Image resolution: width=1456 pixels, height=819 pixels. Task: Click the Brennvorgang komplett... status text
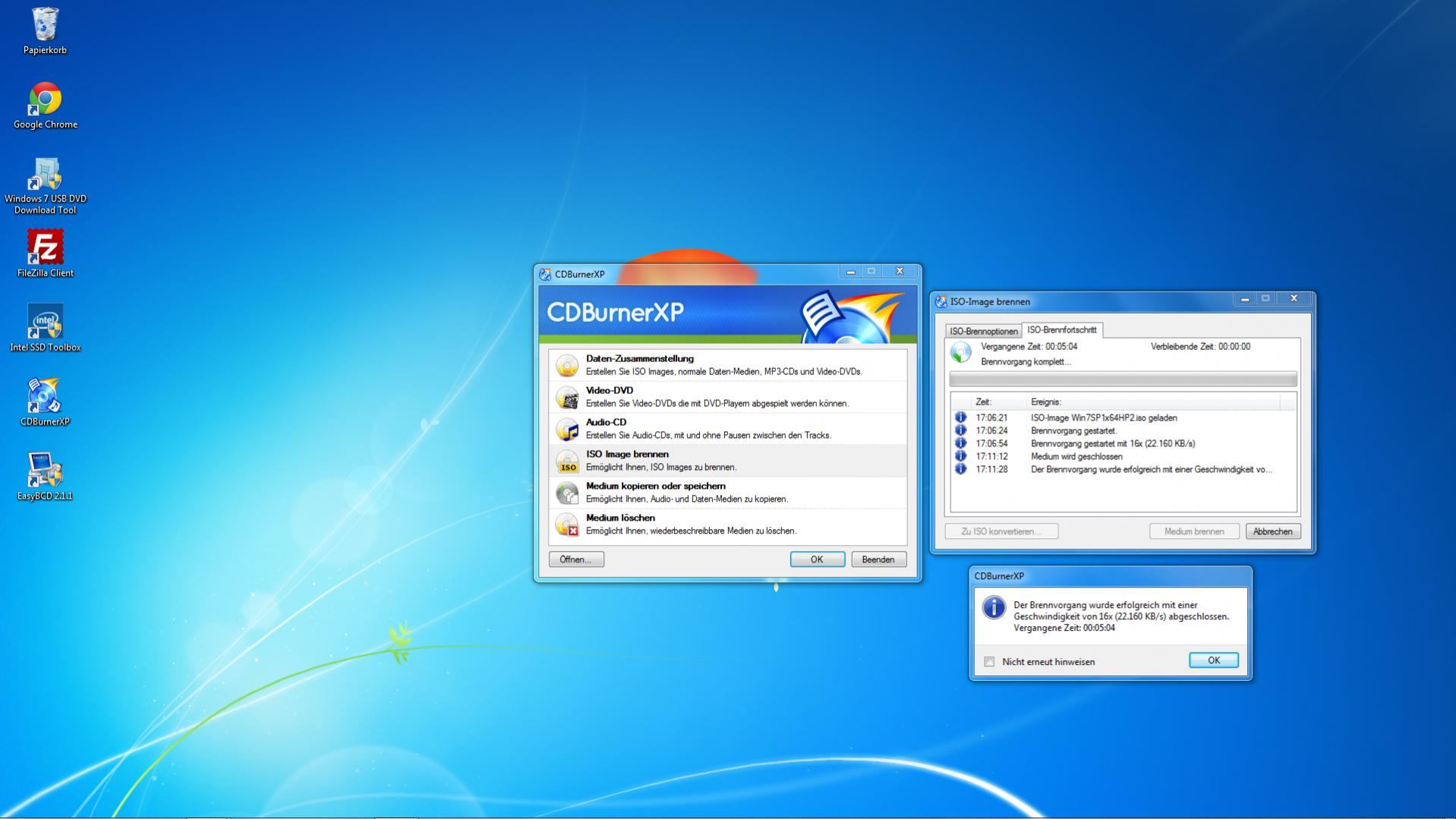(x=1026, y=361)
